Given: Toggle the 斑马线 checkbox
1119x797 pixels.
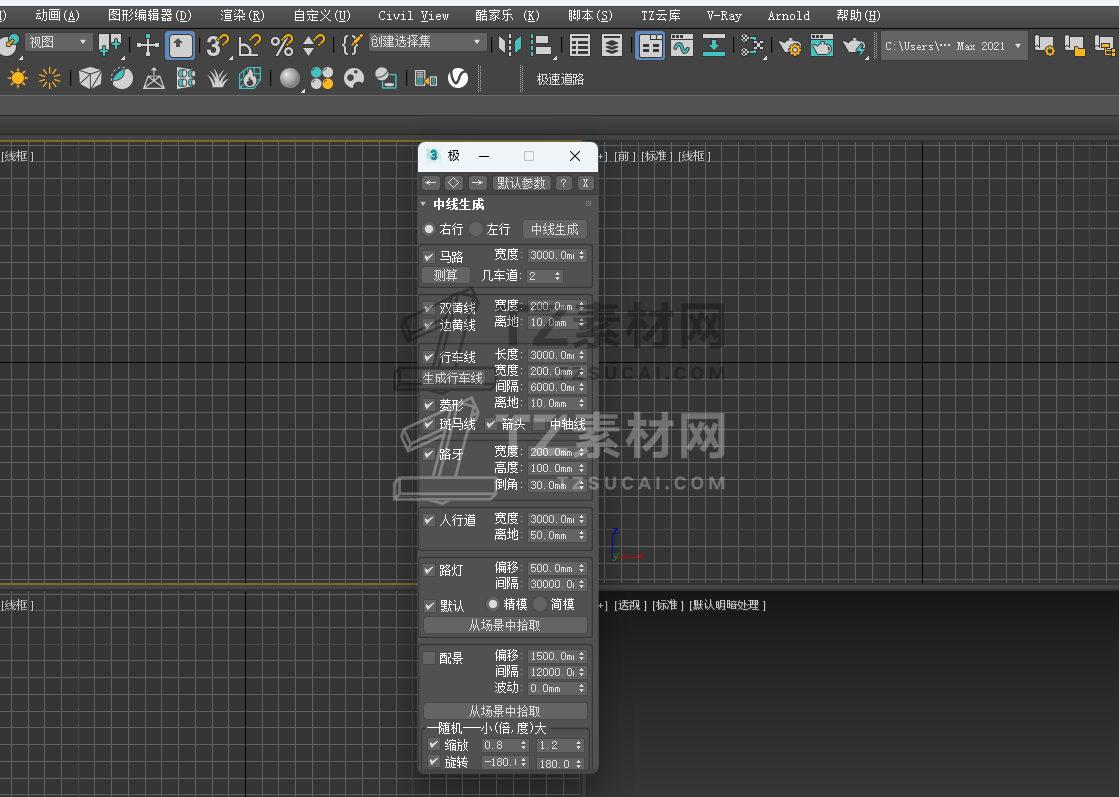Looking at the screenshot, I should (429, 424).
